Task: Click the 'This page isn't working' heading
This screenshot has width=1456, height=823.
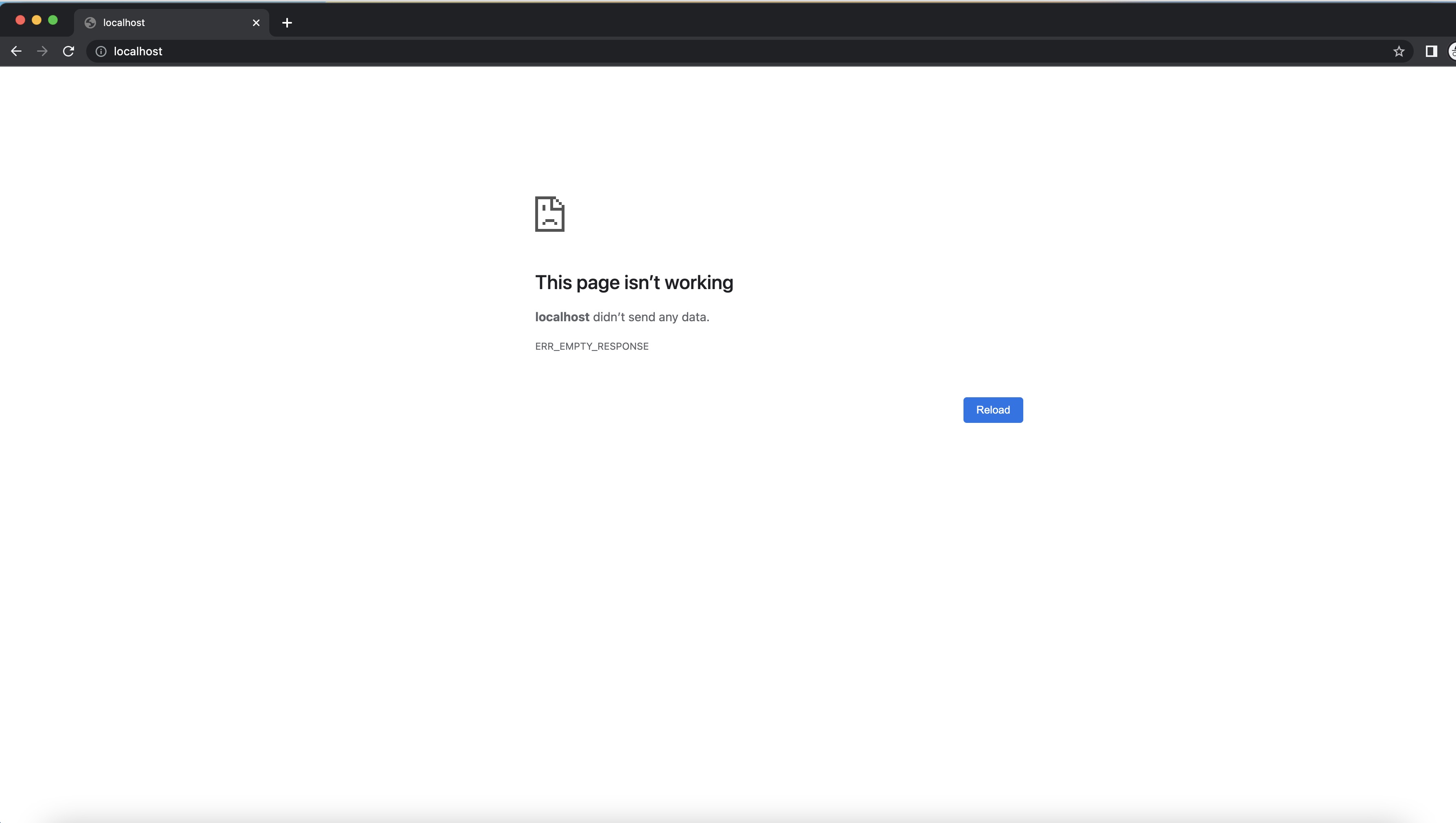Action: (634, 283)
